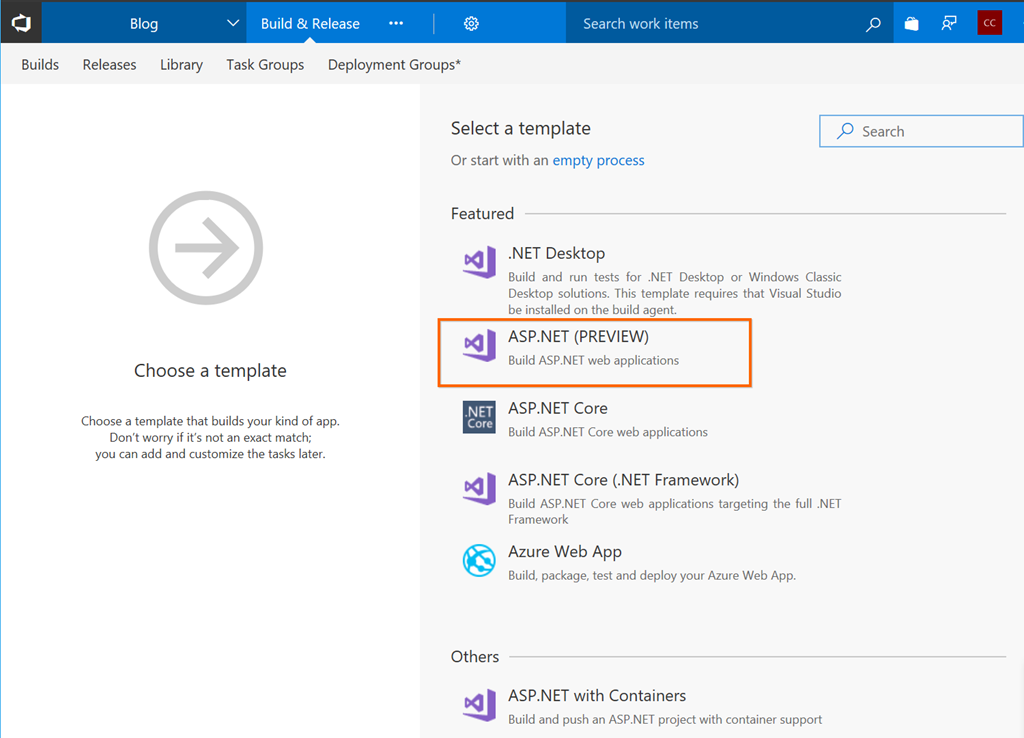Open the settings gear icon

(471, 23)
